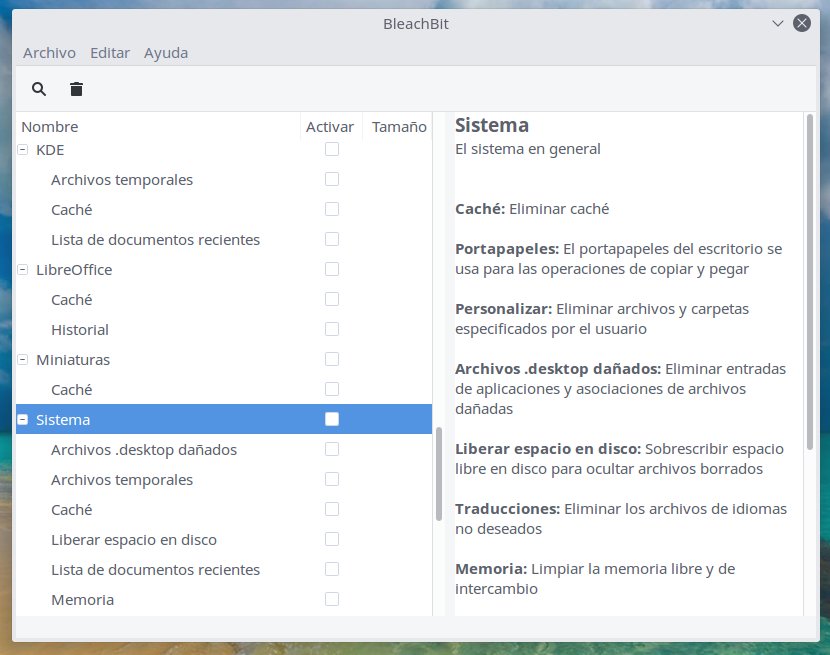830x655 pixels.
Task: Enable the KDE checkbox
Action: (332, 149)
